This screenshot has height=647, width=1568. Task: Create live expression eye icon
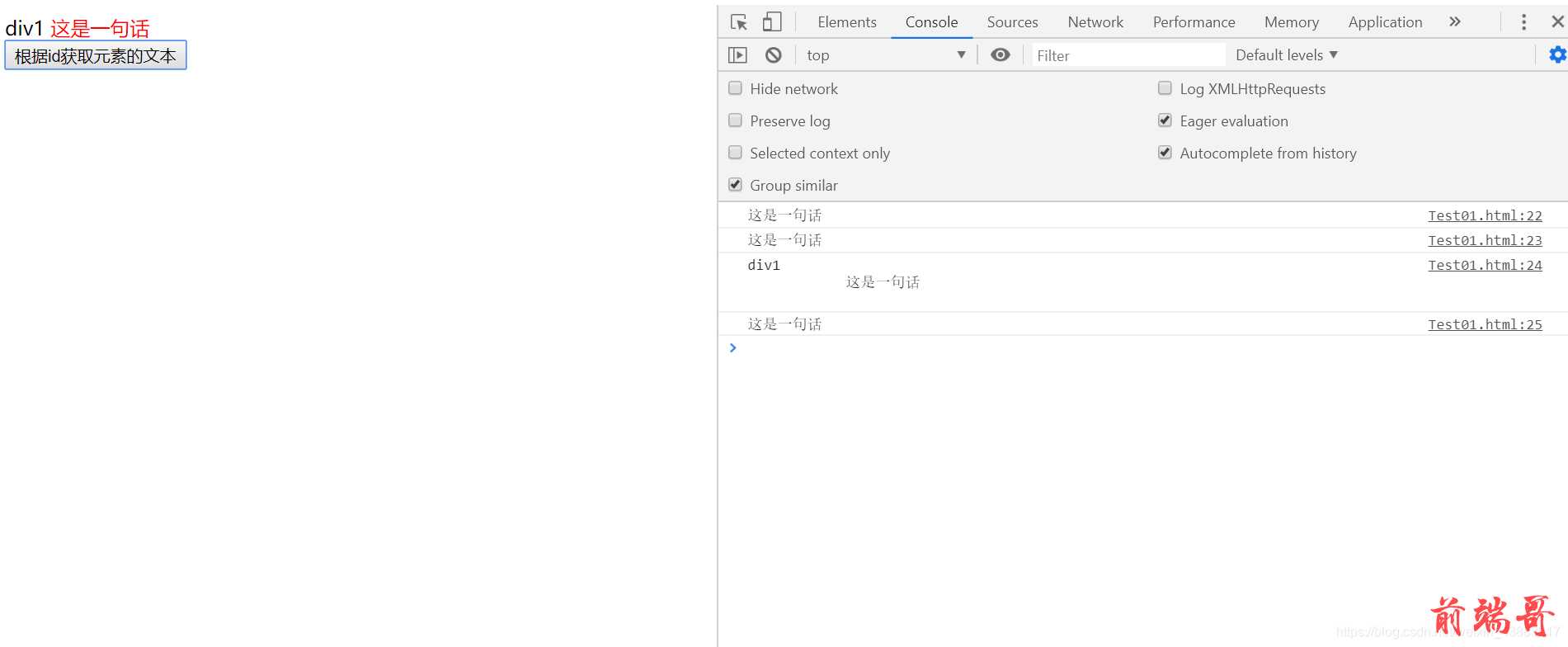tap(1001, 55)
